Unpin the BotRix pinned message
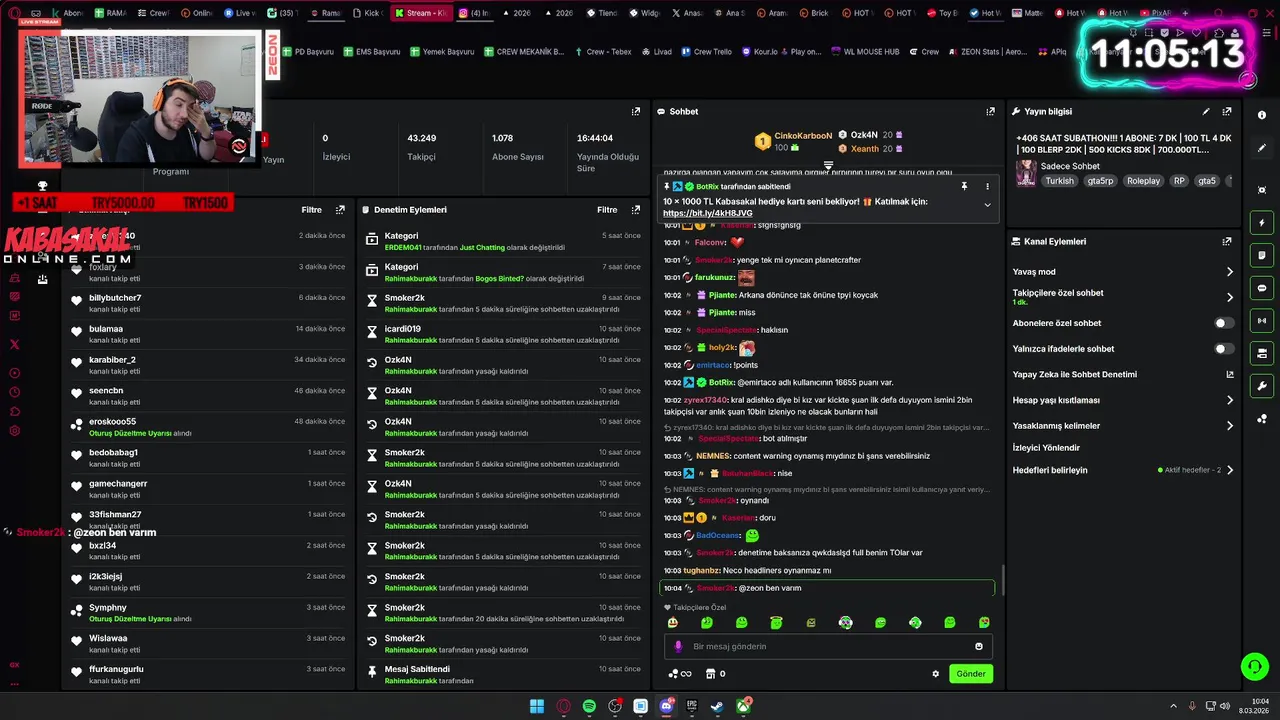Screen dimensions: 1280x720 pyautogui.click(x=964, y=186)
